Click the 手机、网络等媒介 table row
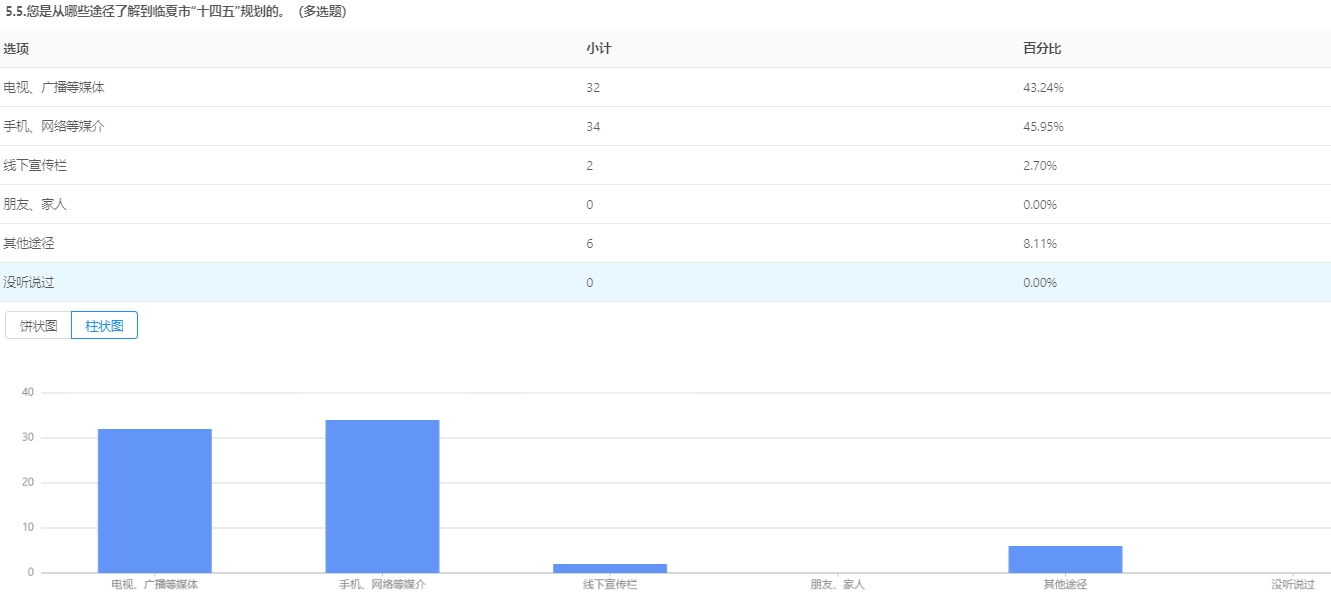This screenshot has height=598, width=1331. point(54,127)
